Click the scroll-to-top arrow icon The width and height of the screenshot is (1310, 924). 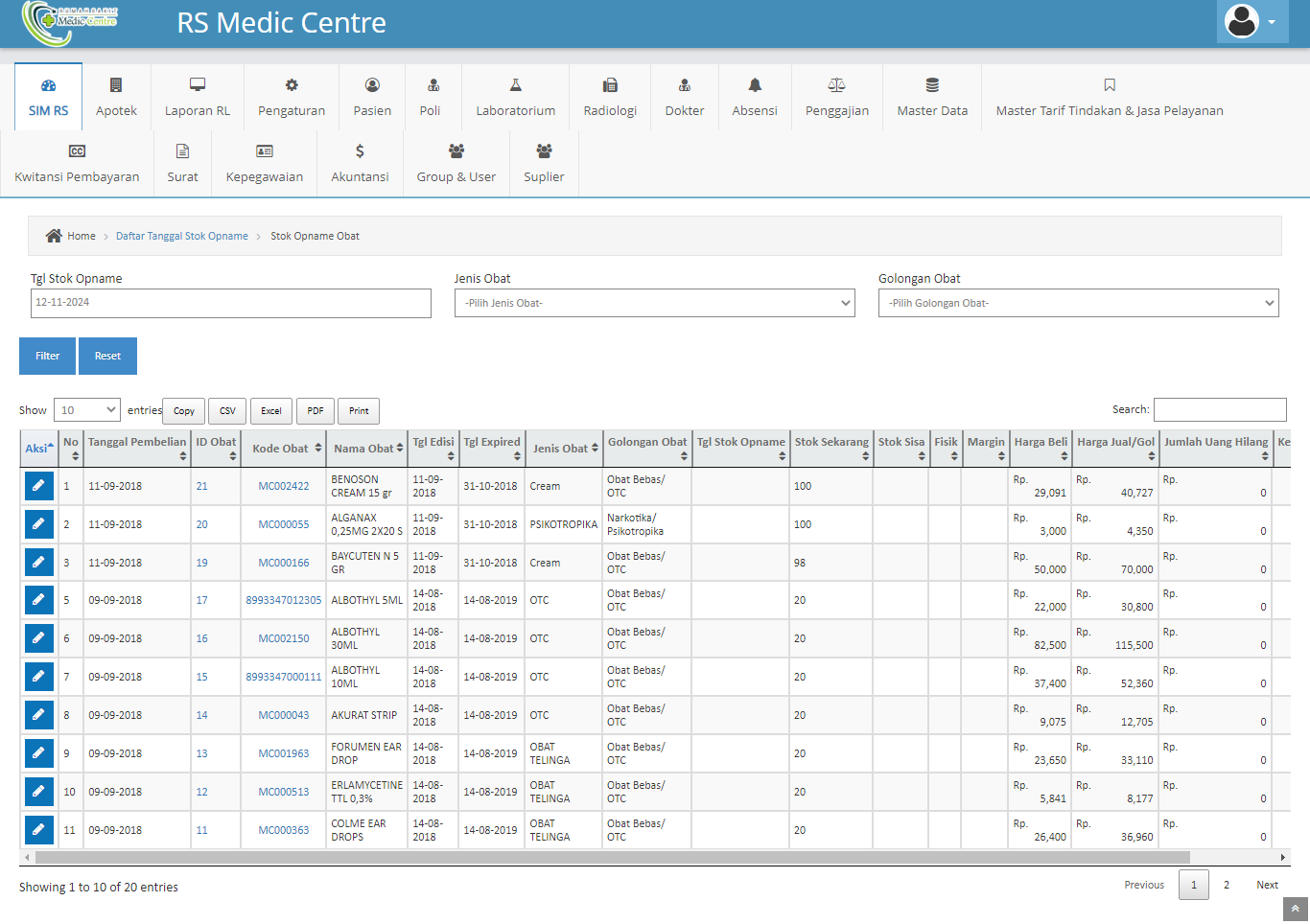[x=1295, y=909]
